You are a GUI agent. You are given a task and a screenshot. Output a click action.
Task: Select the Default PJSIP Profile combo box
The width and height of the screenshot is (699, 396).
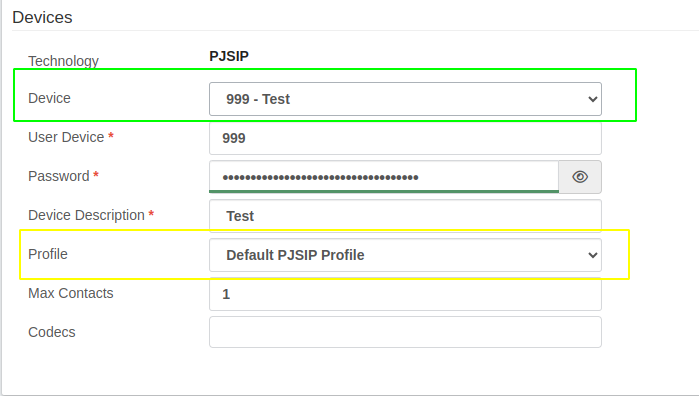405,255
